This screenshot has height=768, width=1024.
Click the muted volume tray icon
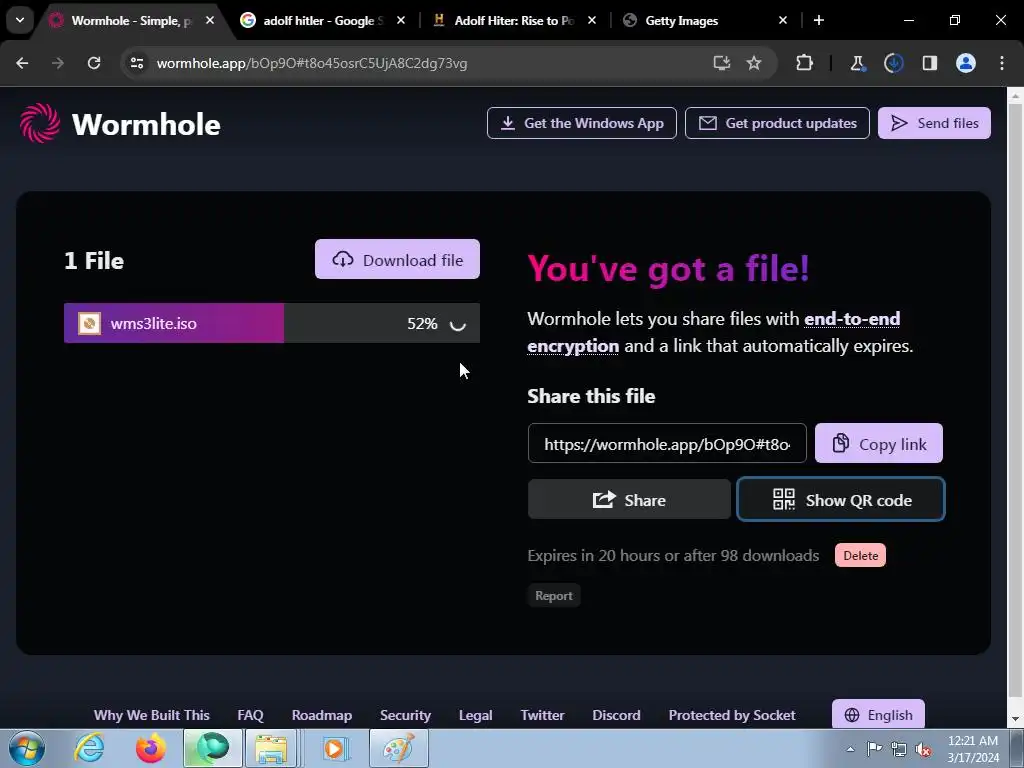coord(923,749)
